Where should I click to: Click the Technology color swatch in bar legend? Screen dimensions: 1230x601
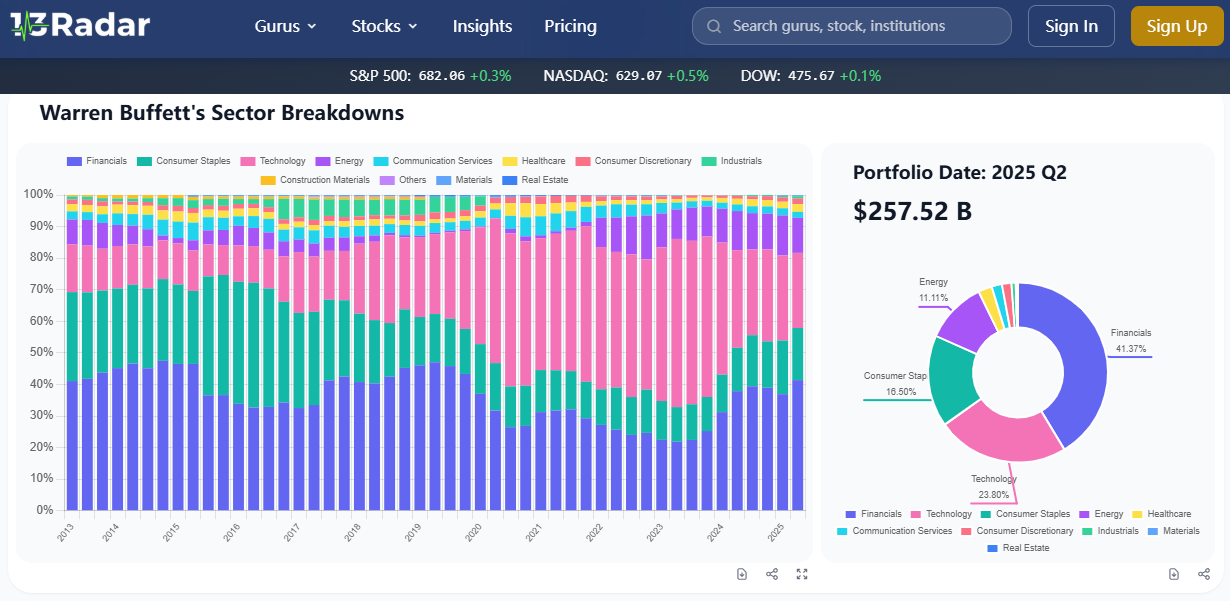[248, 161]
